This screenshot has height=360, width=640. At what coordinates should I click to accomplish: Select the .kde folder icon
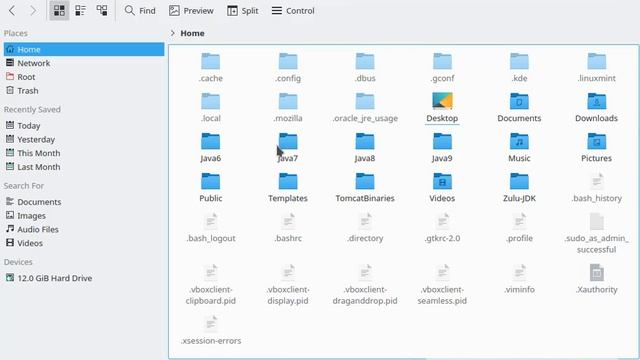(x=519, y=61)
